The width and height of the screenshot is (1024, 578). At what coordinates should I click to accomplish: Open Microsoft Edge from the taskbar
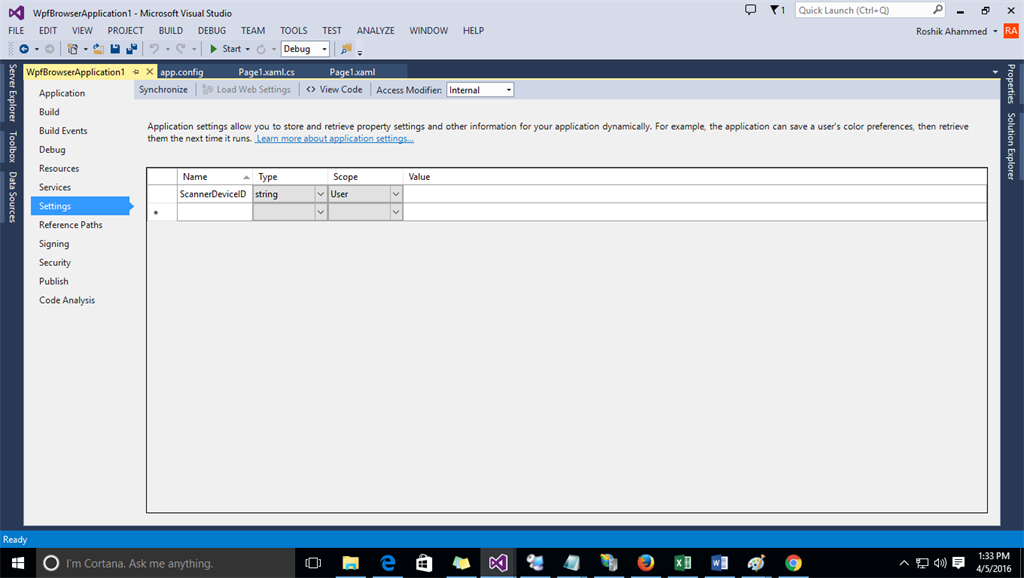388,563
